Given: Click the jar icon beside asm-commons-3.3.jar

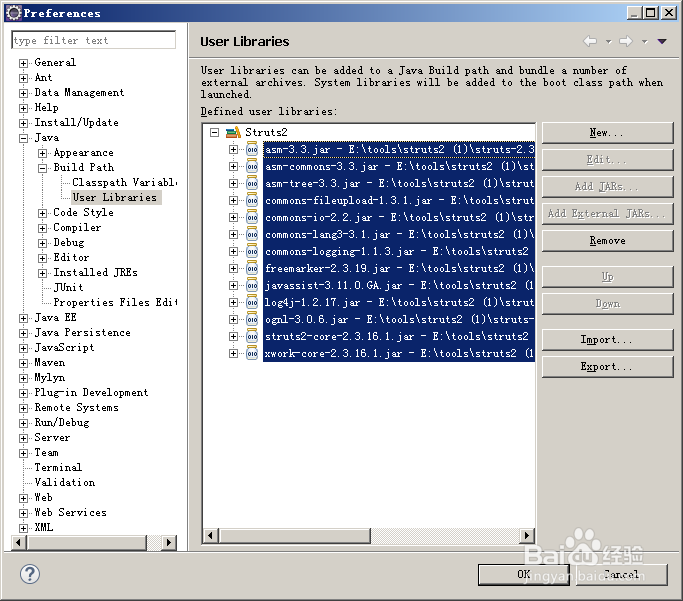Looking at the screenshot, I should pos(252,166).
